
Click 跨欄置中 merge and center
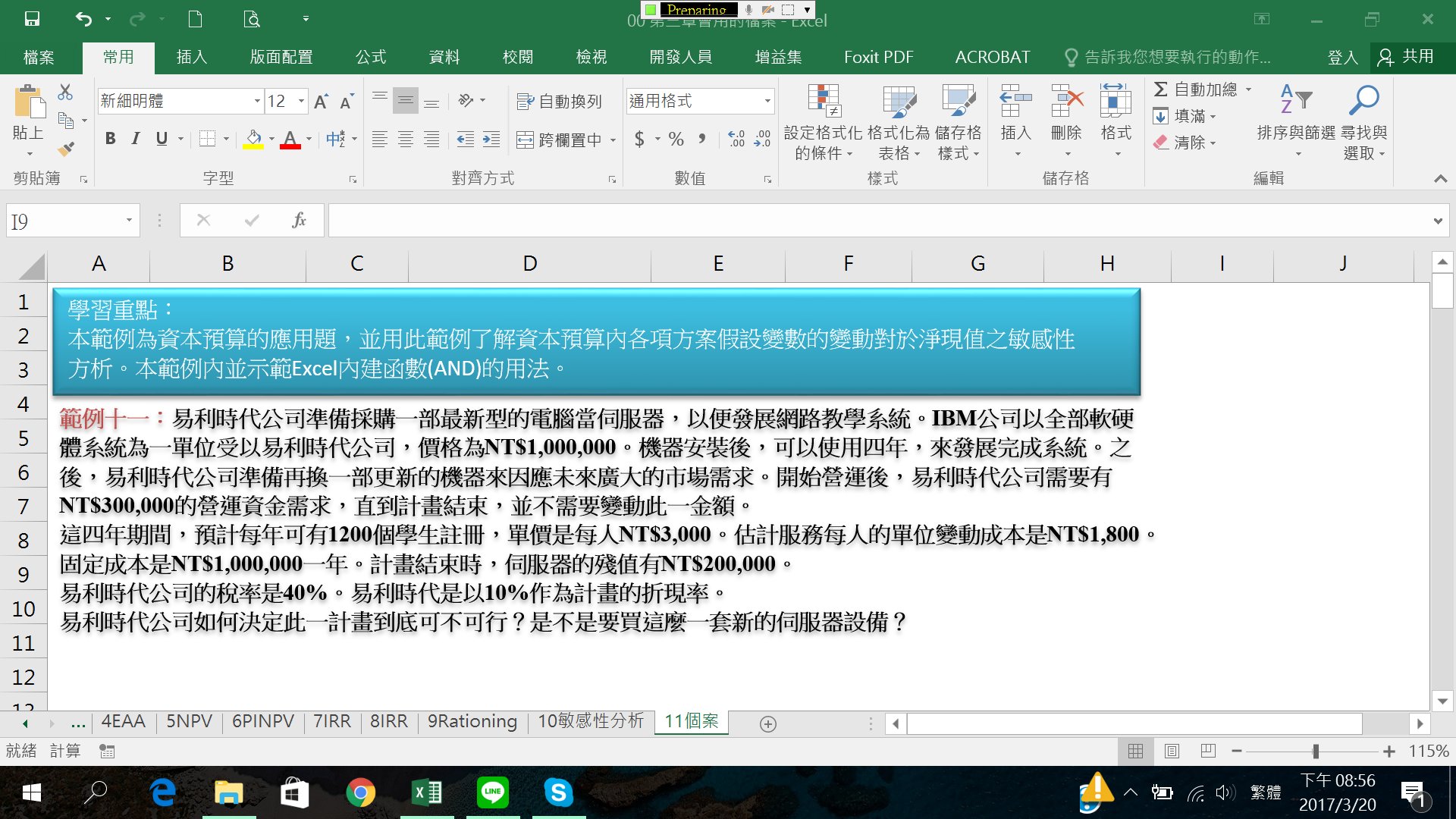point(559,140)
